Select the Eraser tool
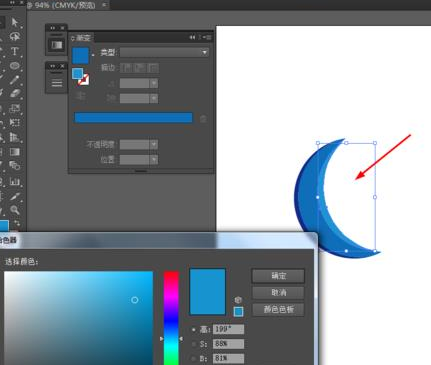The image size is (431, 365). tap(15, 94)
